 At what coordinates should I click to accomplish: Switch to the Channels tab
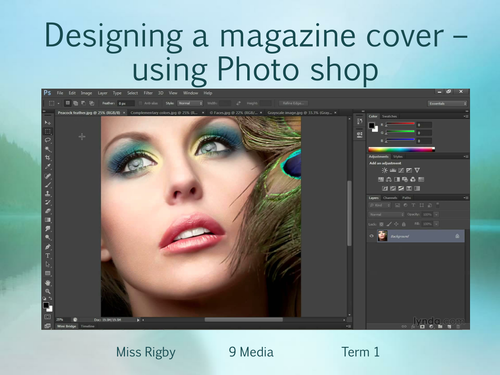390,198
